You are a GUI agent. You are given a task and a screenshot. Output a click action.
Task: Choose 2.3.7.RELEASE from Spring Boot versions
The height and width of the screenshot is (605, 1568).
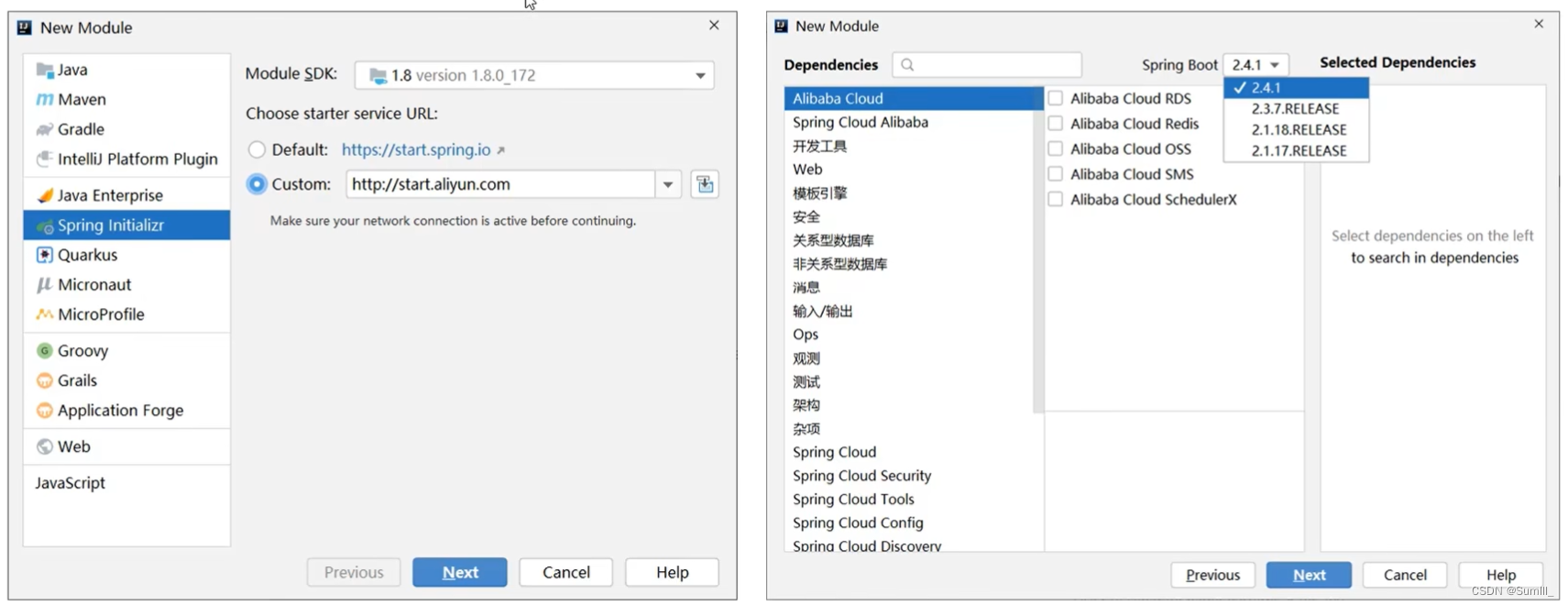point(1295,109)
